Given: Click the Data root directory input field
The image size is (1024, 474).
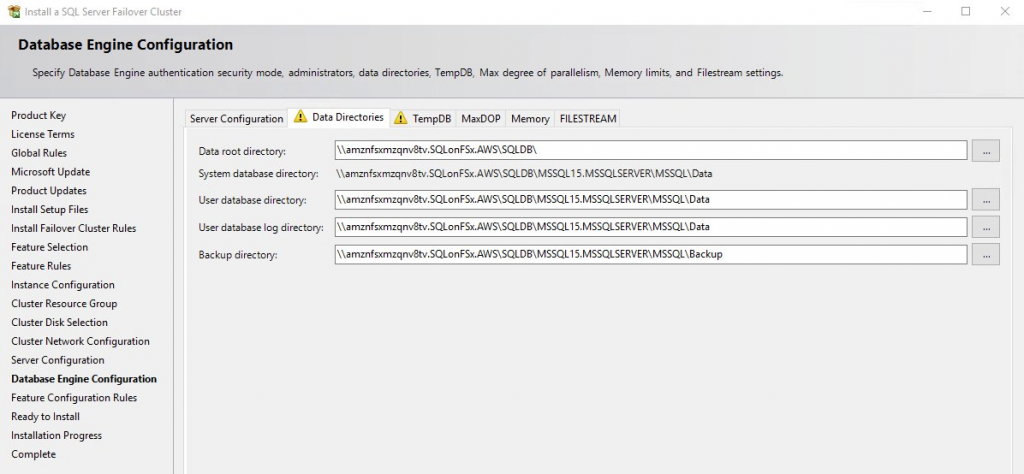Looking at the screenshot, I should [650, 150].
